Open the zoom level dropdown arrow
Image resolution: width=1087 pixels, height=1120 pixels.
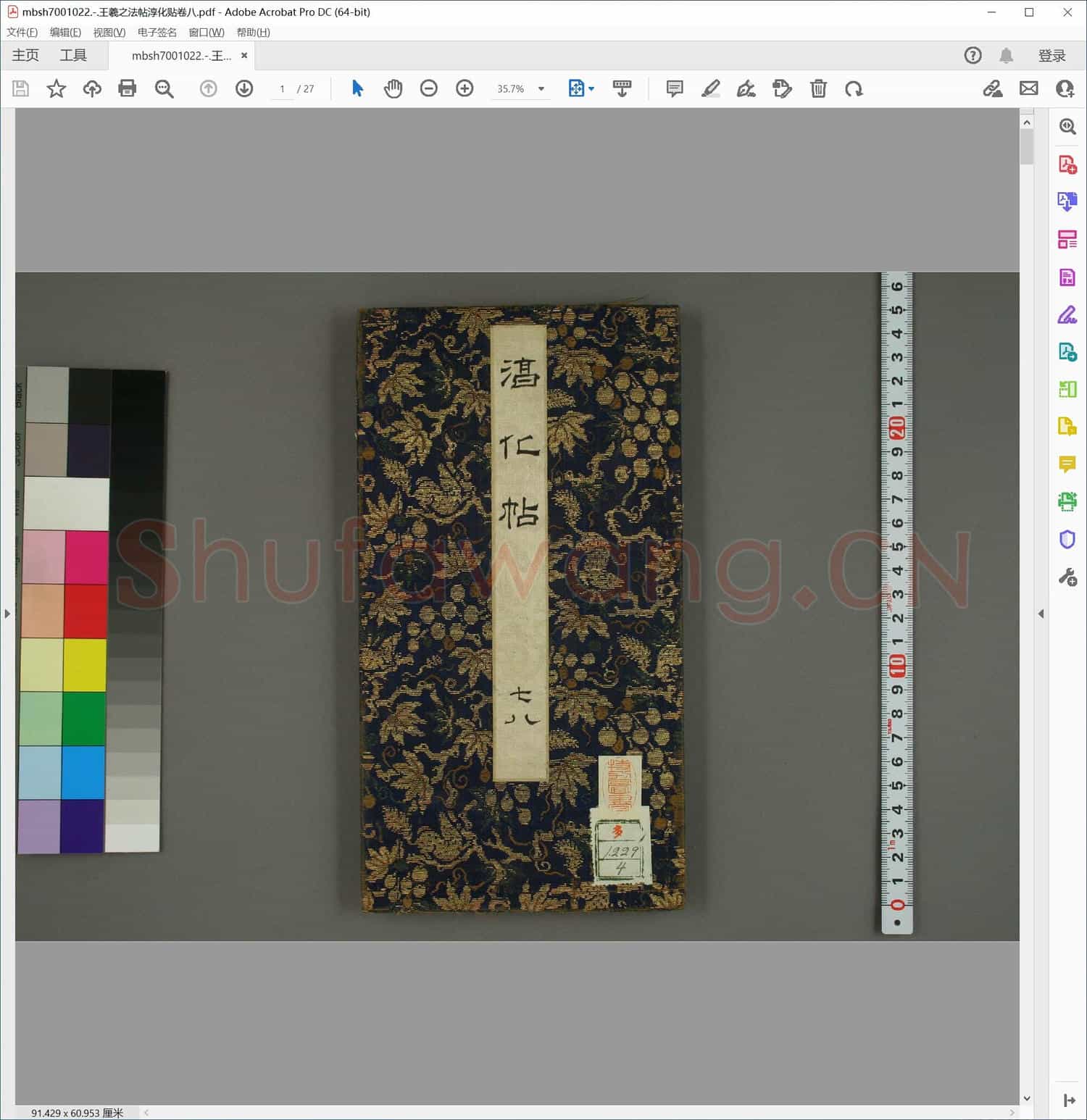point(541,89)
